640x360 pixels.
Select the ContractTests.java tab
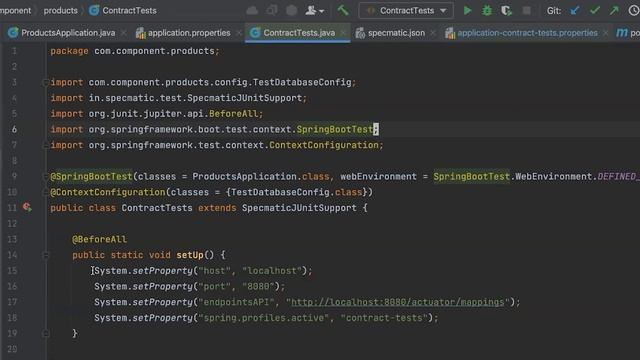(x=299, y=33)
